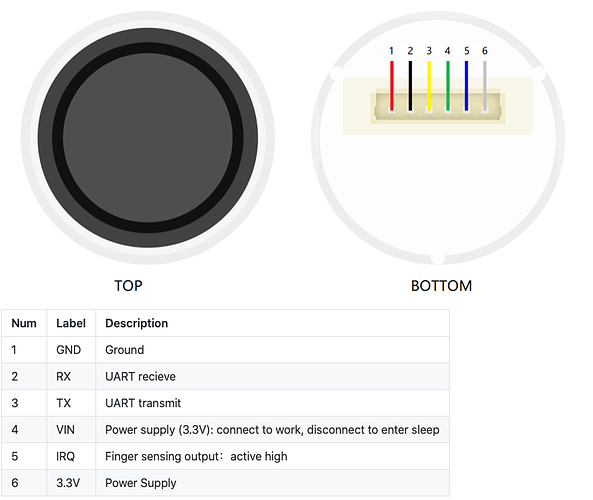The width and height of the screenshot is (593, 500).
Task: Click the dark fingerprint sensor center
Action: [x=148, y=138]
